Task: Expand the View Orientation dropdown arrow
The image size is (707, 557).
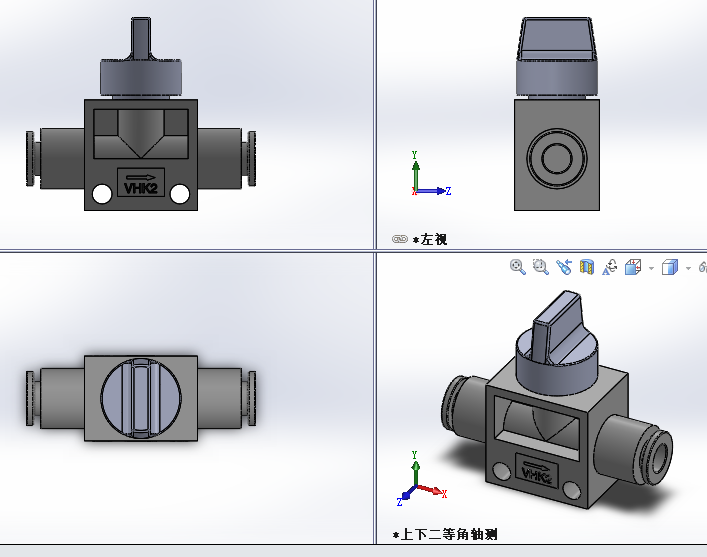Action: tap(651, 268)
